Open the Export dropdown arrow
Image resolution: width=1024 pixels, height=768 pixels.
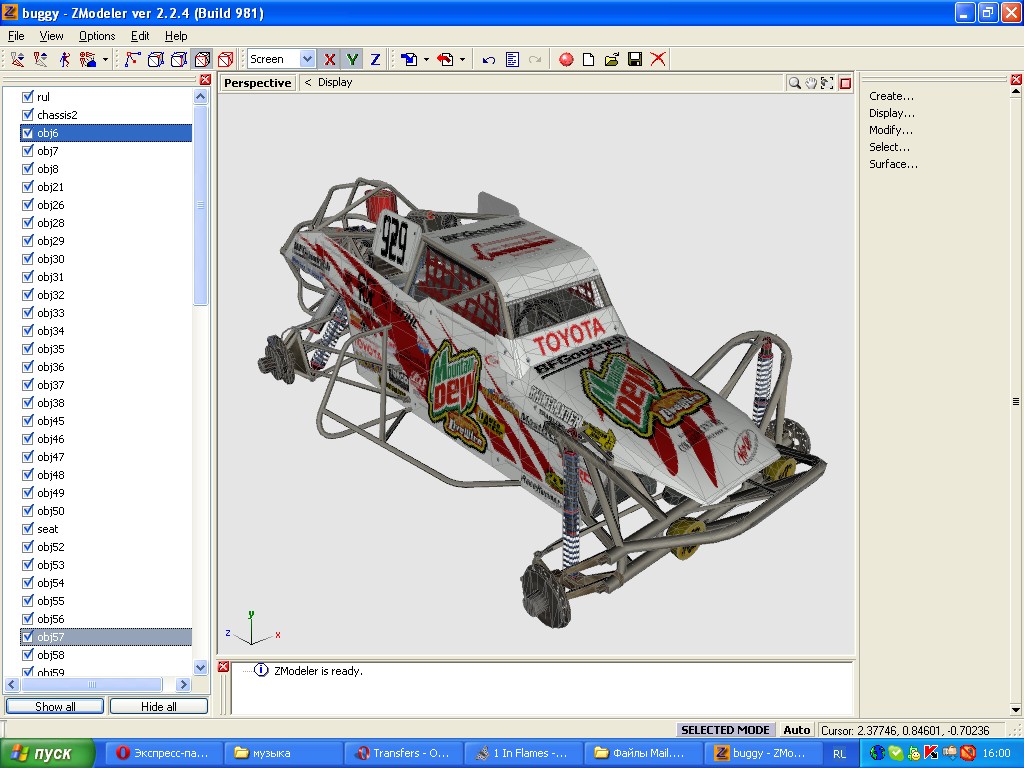point(462,59)
